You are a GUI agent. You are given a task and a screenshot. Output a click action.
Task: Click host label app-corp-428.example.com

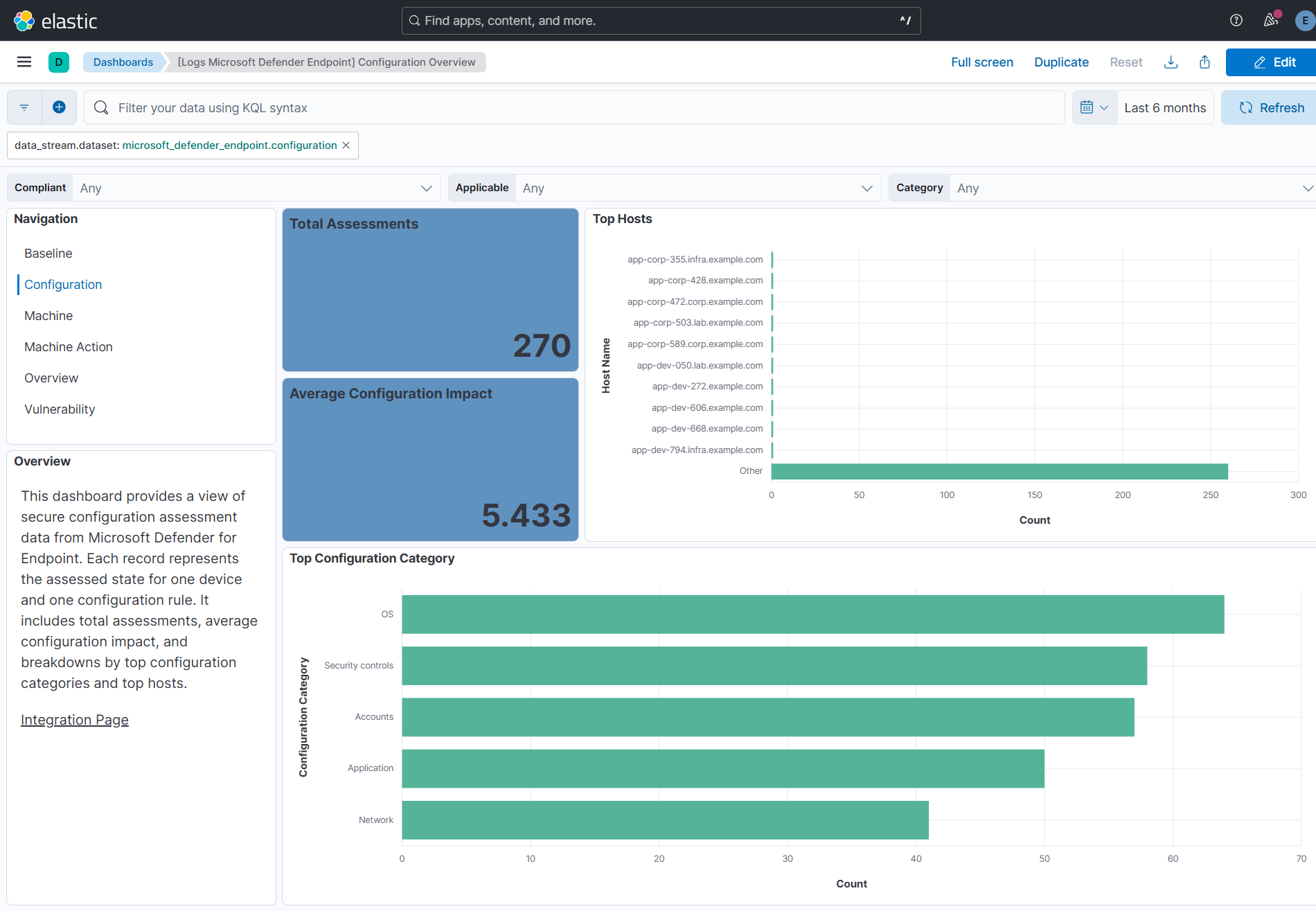pyautogui.click(x=705, y=281)
